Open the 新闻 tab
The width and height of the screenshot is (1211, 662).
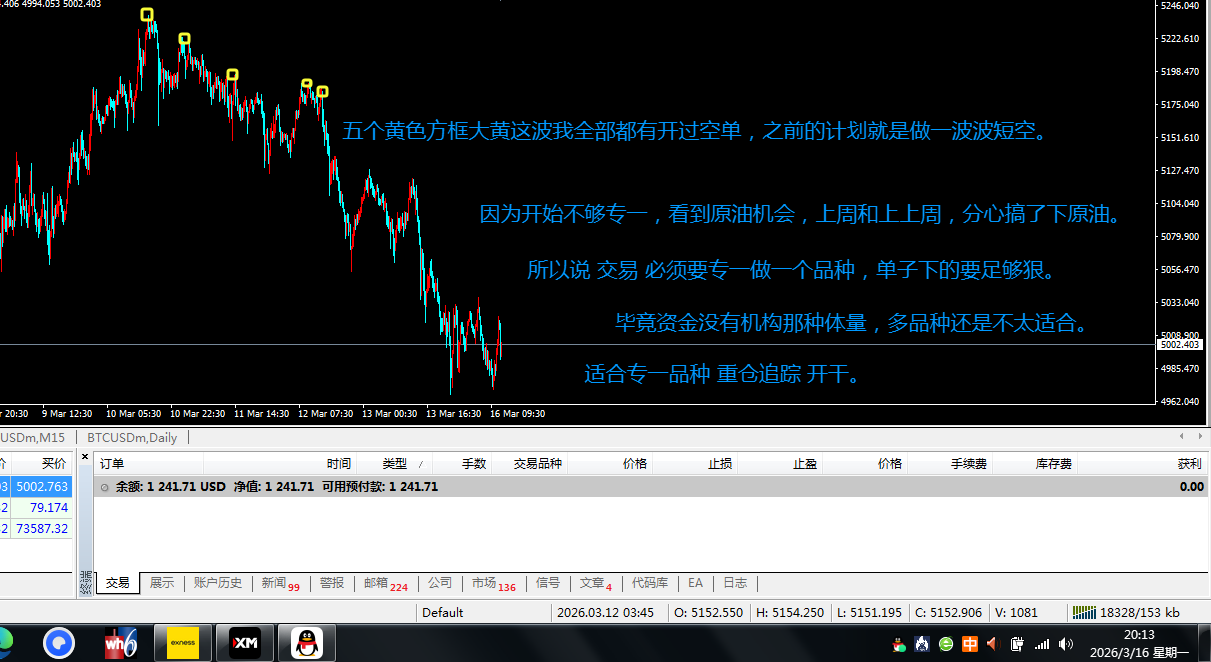273,583
